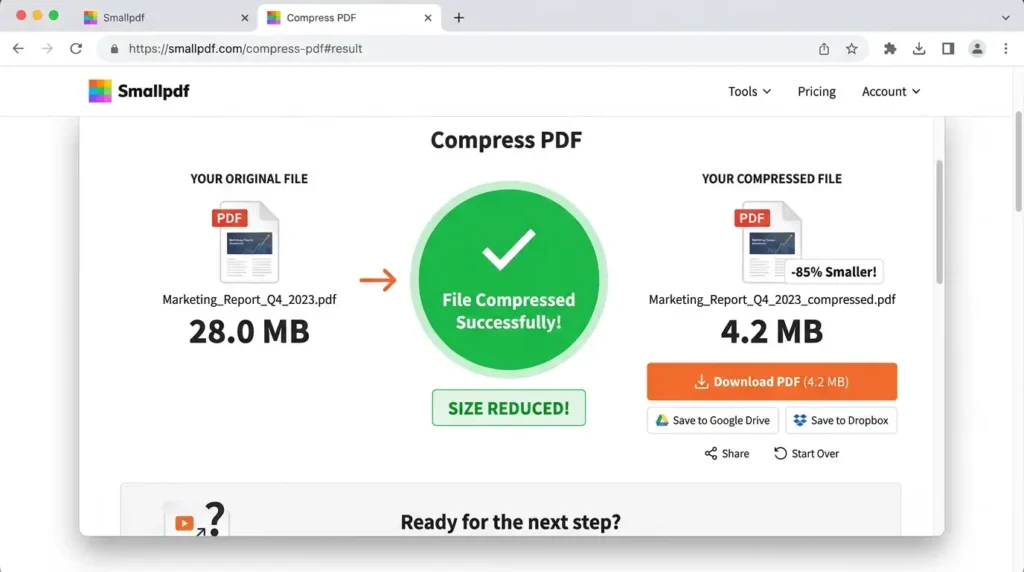Click the YOUR ORIGINAL FILE heading
The width and height of the screenshot is (1024, 572).
click(249, 178)
